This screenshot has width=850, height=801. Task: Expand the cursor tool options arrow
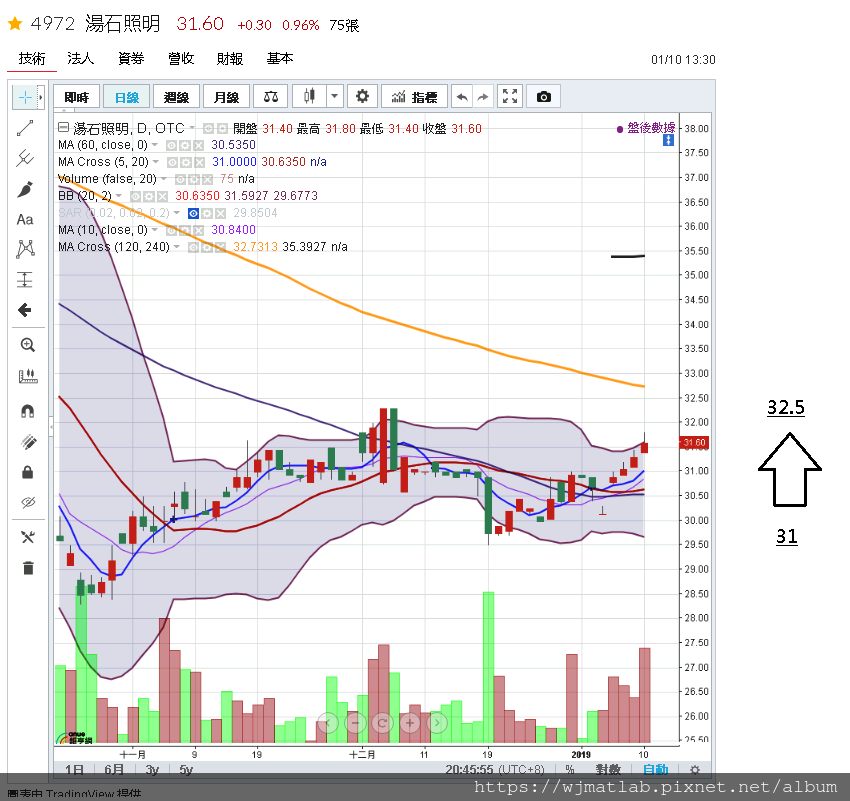point(41,98)
